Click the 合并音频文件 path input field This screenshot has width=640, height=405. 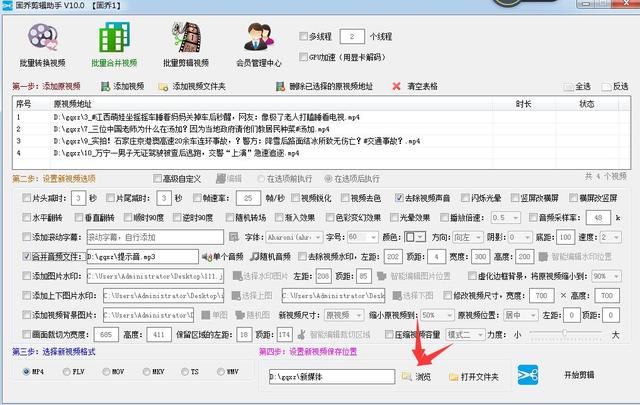pyautogui.click(x=139, y=256)
